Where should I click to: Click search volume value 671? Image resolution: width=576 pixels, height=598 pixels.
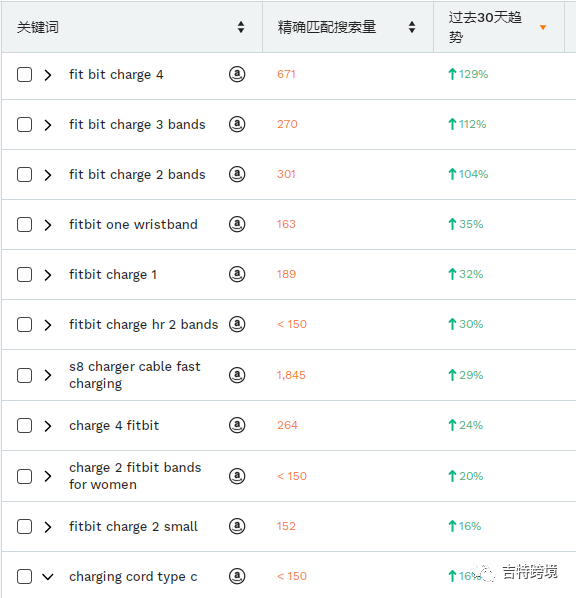click(x=286, y=74)
